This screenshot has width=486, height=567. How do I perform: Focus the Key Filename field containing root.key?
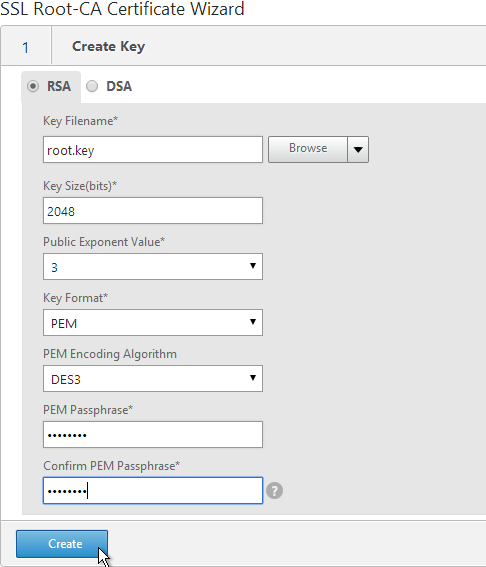[x=153, y=150]
